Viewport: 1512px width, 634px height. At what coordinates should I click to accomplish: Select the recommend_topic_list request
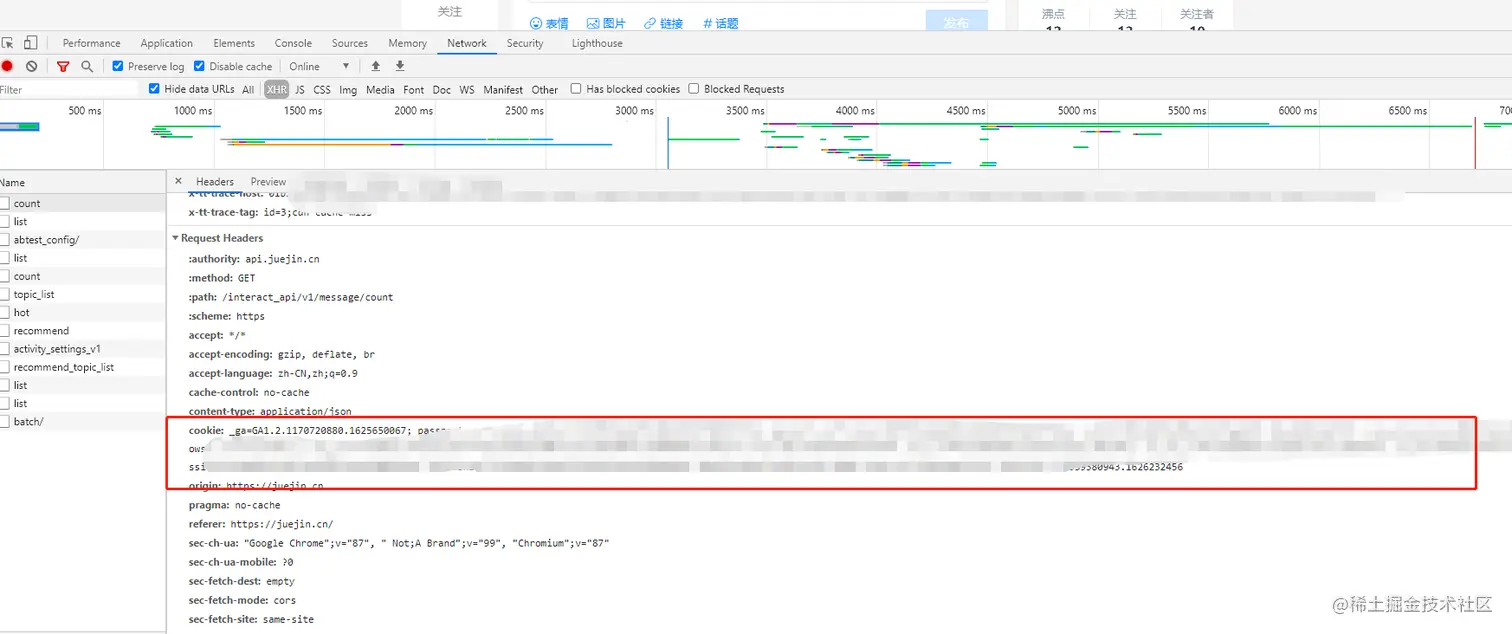tap(83, 367)
